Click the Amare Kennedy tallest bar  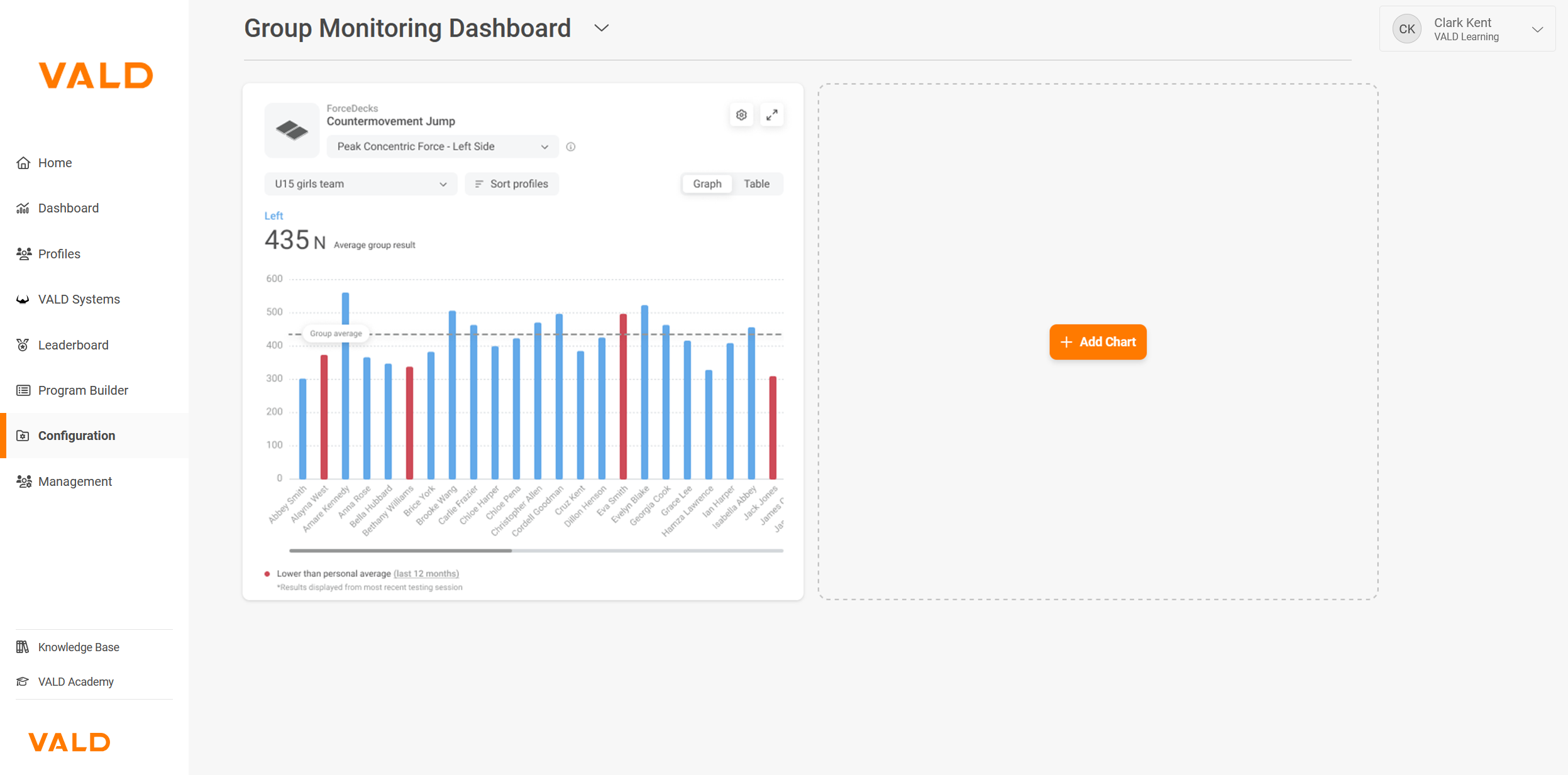[x=345, y=386]
